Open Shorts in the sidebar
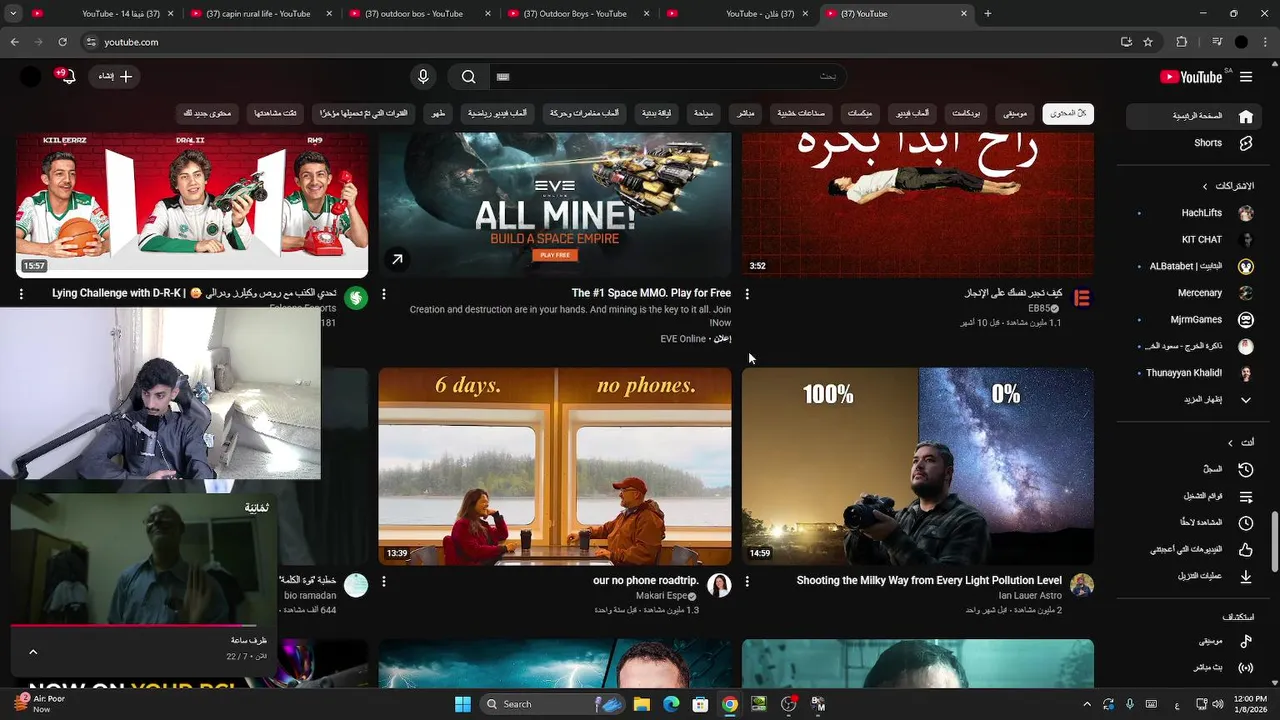The height and width of the screenshot is (720, 1280). [x=1192, y=143]
